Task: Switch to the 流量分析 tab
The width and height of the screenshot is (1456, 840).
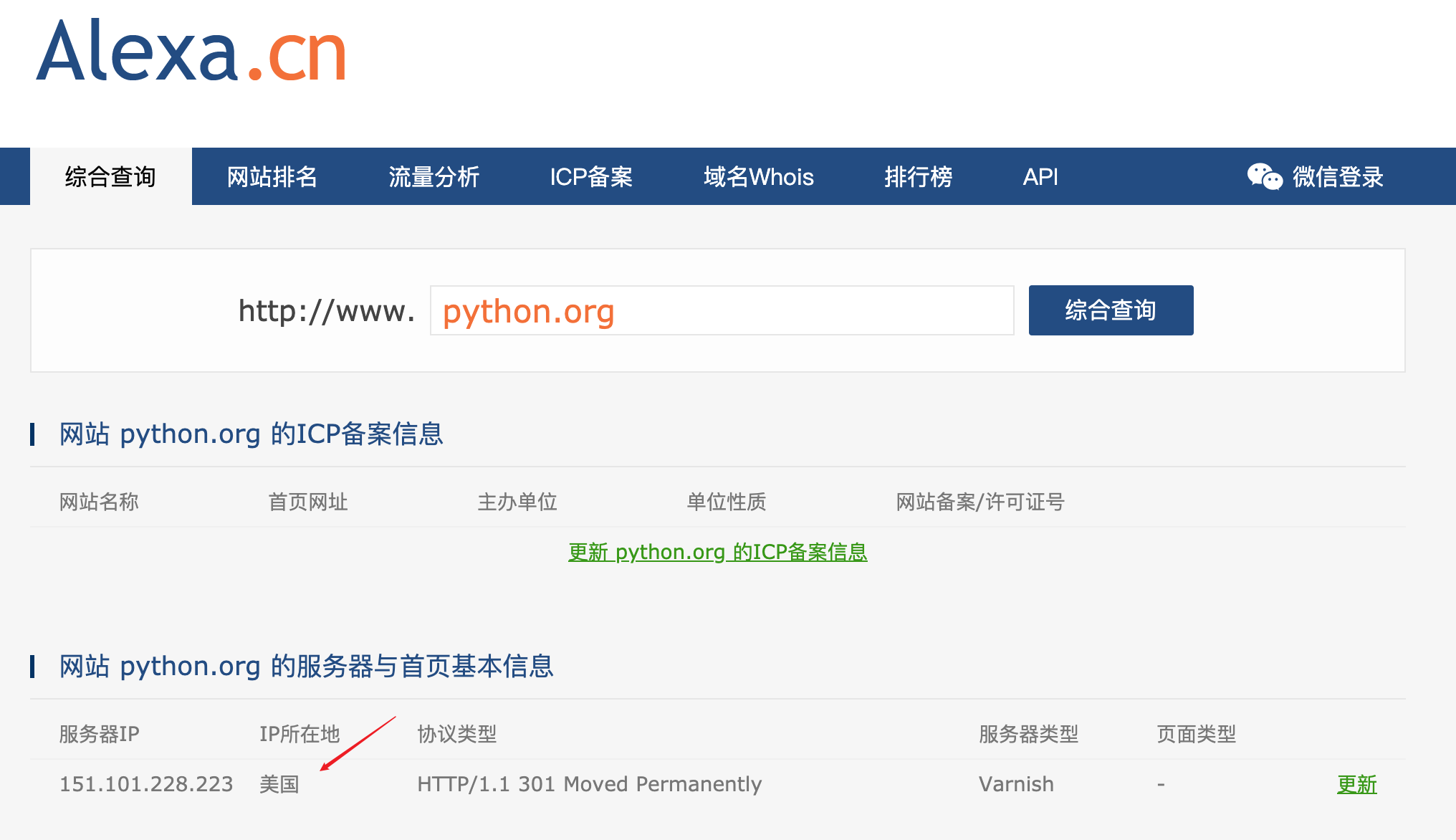Action: pyautogui.click(x=434, y=176)
